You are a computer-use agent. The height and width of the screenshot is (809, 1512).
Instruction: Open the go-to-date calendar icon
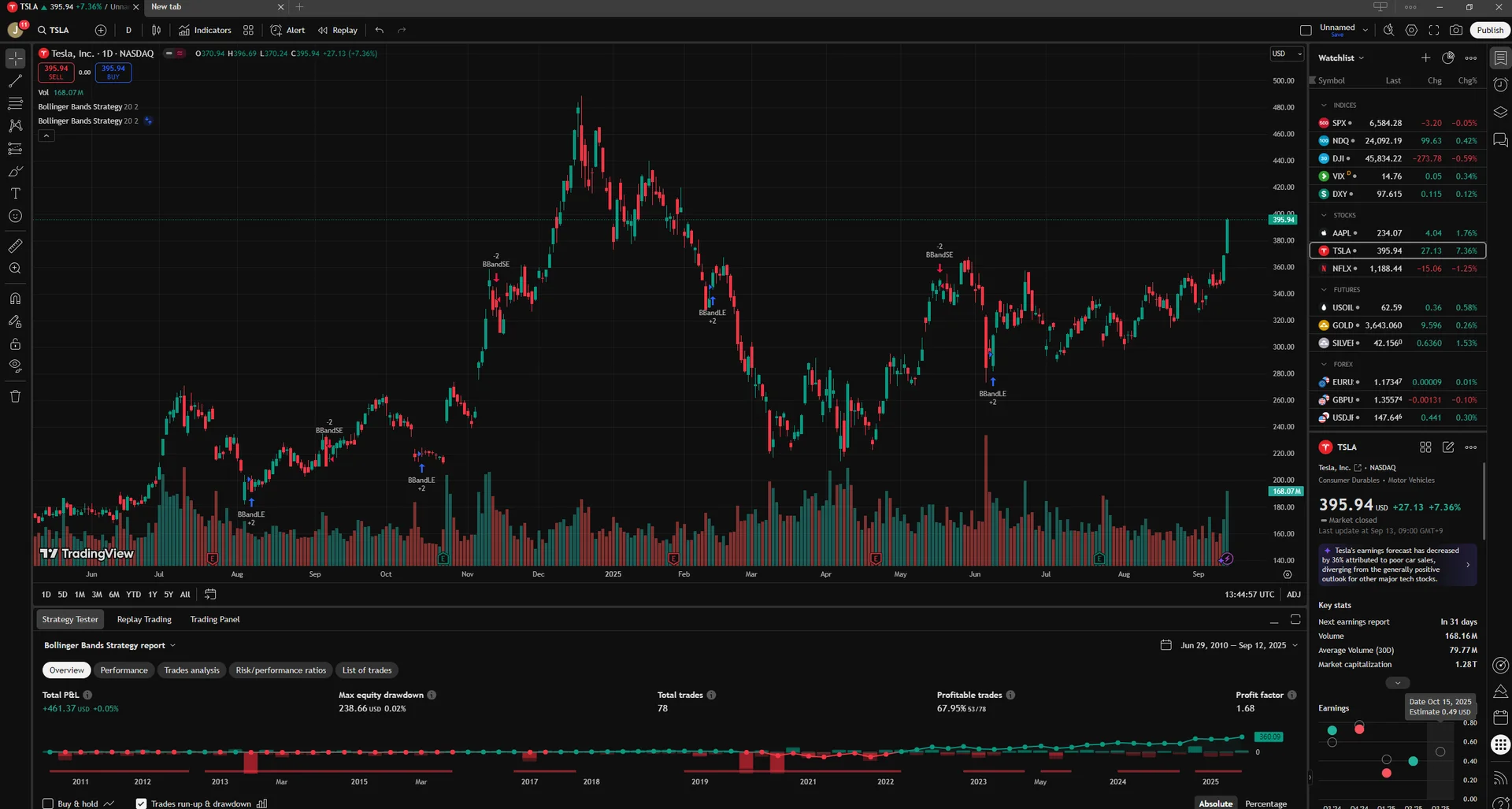tap(210, 594)
